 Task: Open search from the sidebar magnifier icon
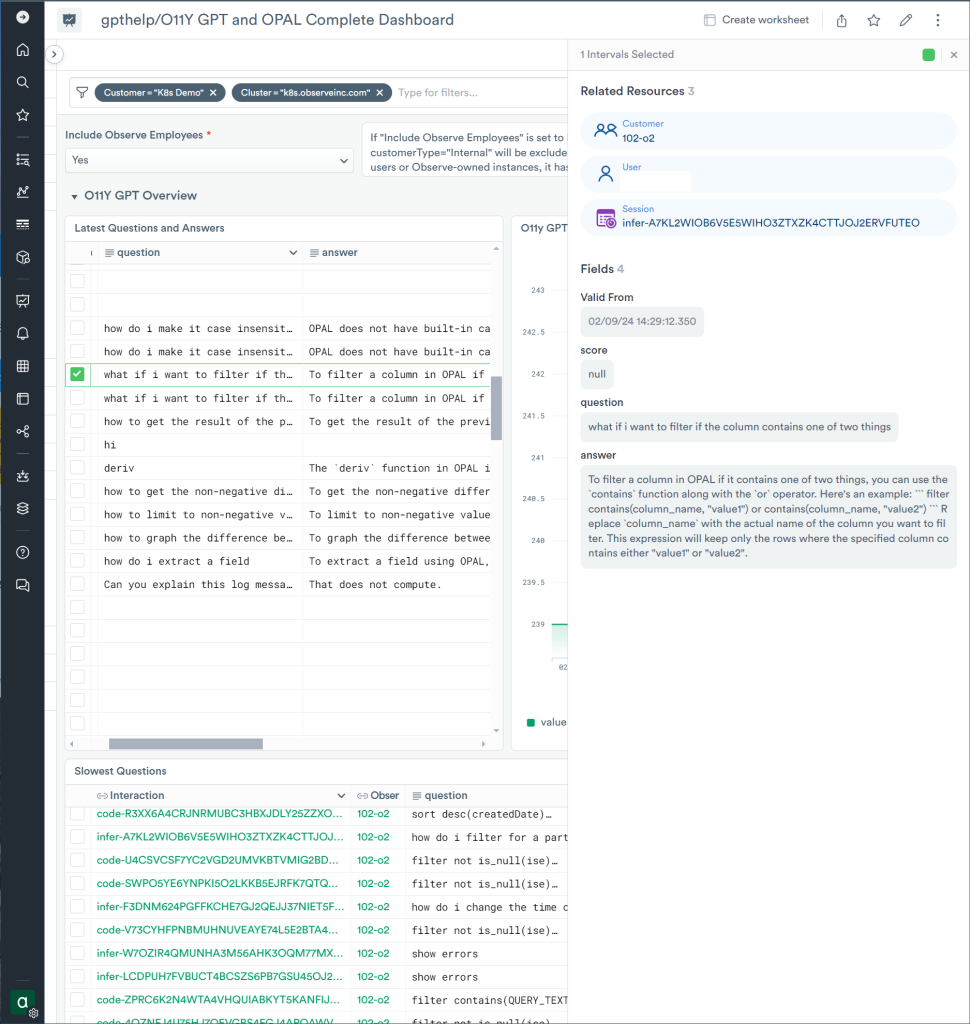pos(23,82)
